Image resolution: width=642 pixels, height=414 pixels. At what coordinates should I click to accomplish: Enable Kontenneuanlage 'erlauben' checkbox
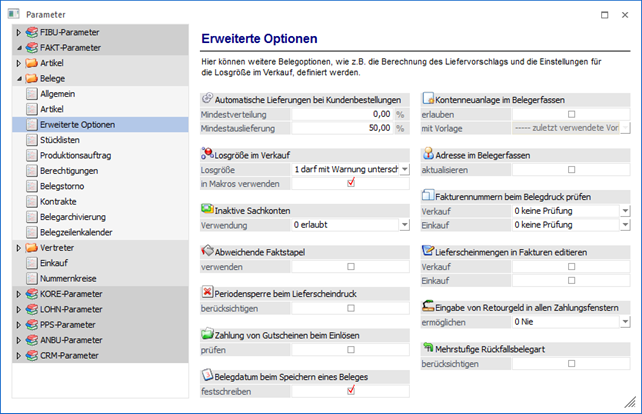coord(571,114)
